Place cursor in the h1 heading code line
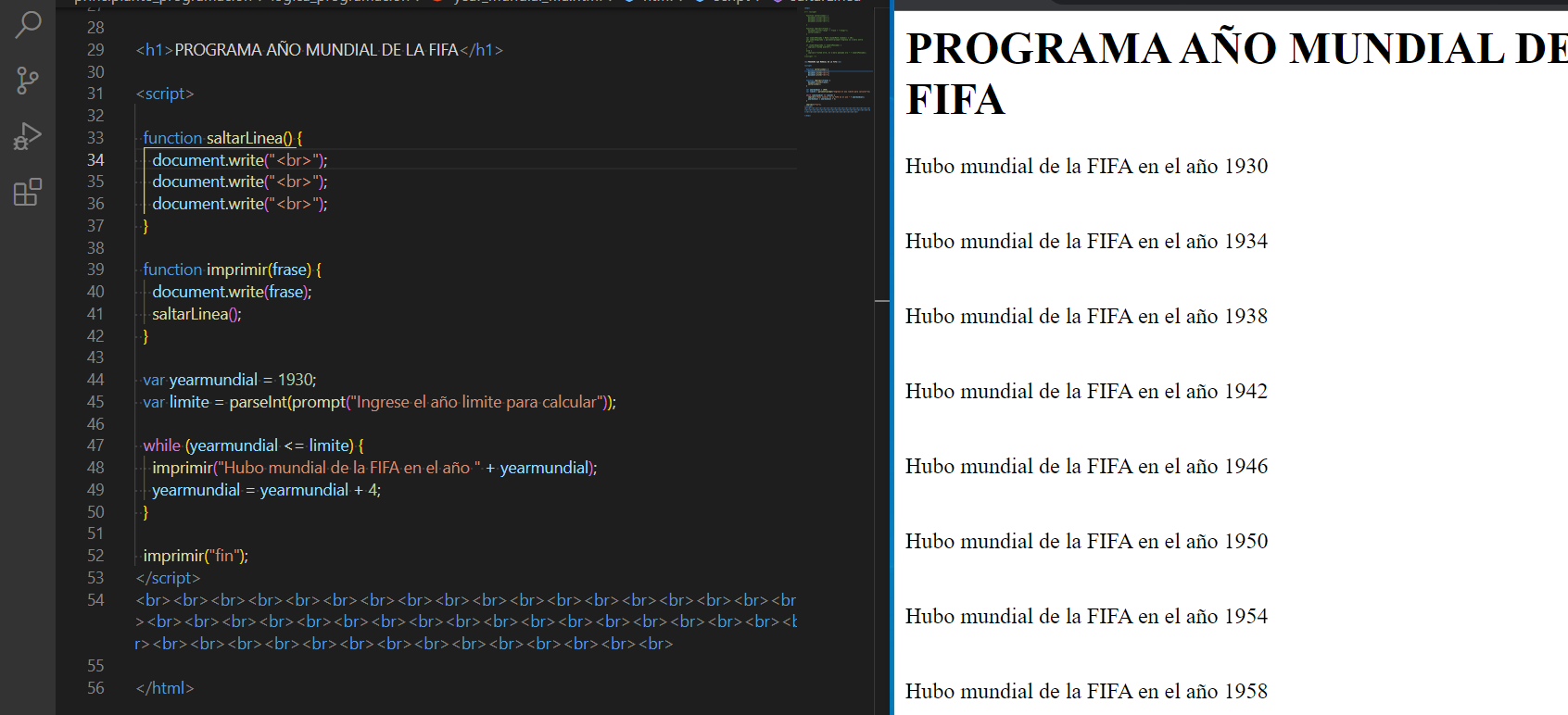This screenshot has width=1568, height=715. click(x=320, y=50)
